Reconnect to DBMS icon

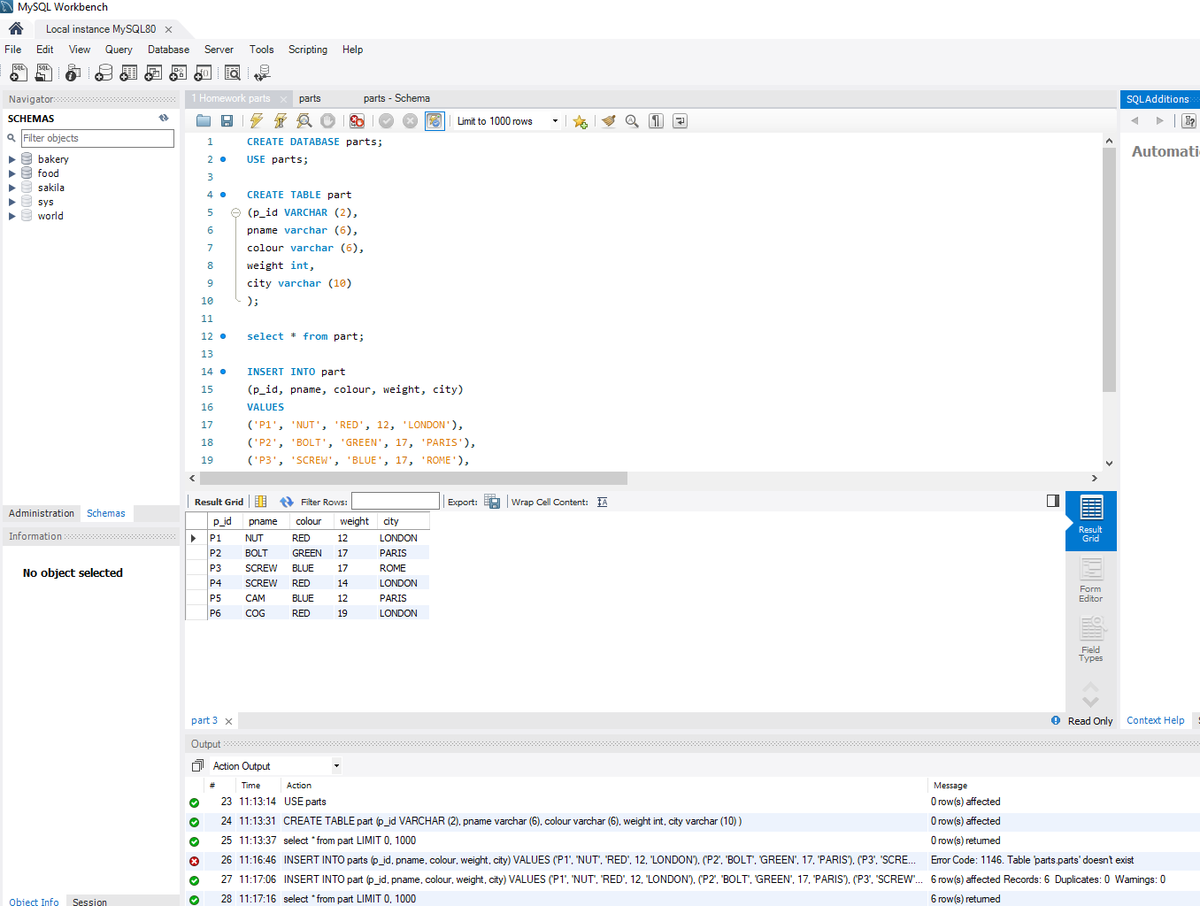click(263, 72)
